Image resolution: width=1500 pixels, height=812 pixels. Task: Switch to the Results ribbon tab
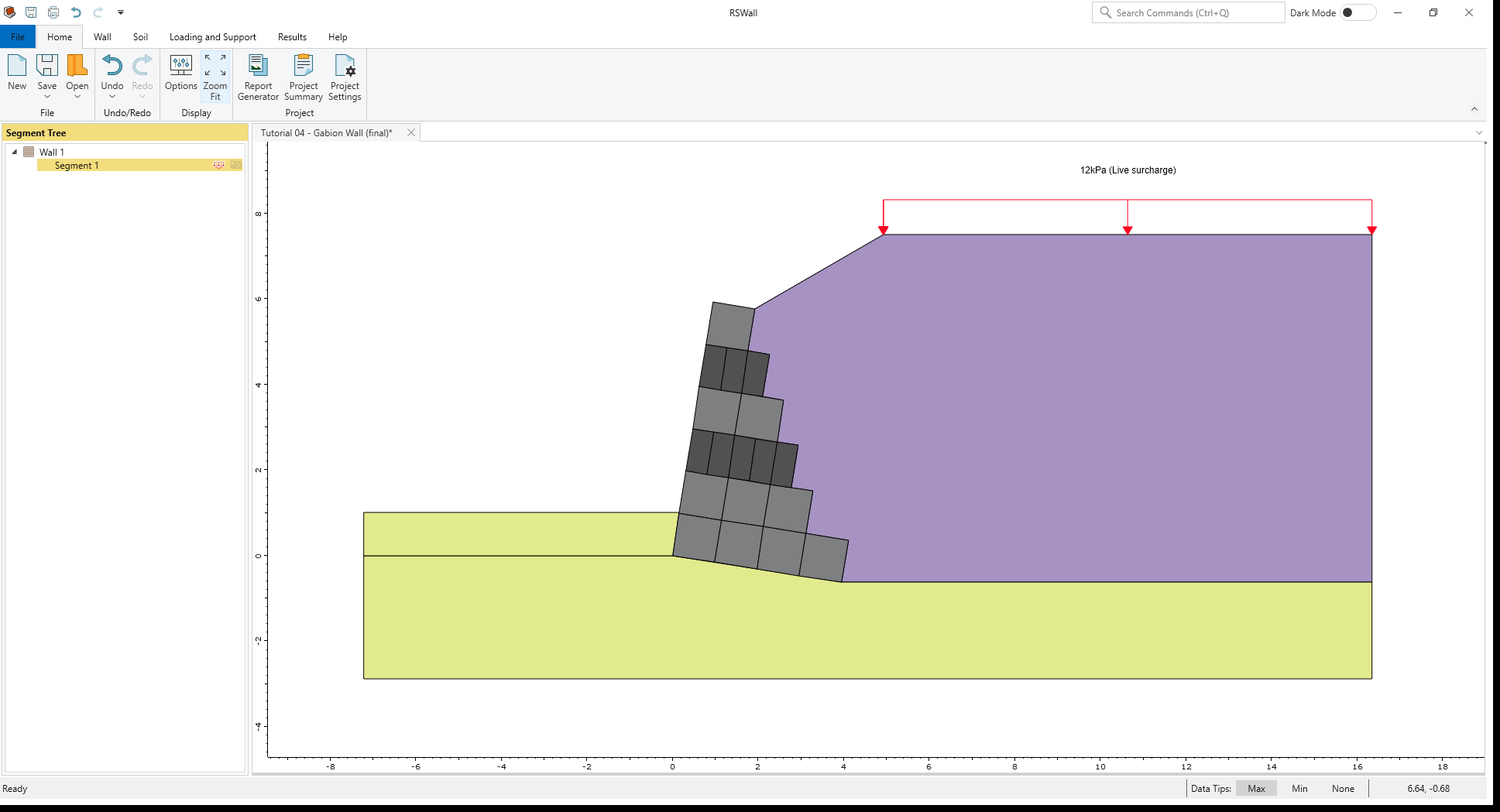pyautogui.click(x=292, y=36)
